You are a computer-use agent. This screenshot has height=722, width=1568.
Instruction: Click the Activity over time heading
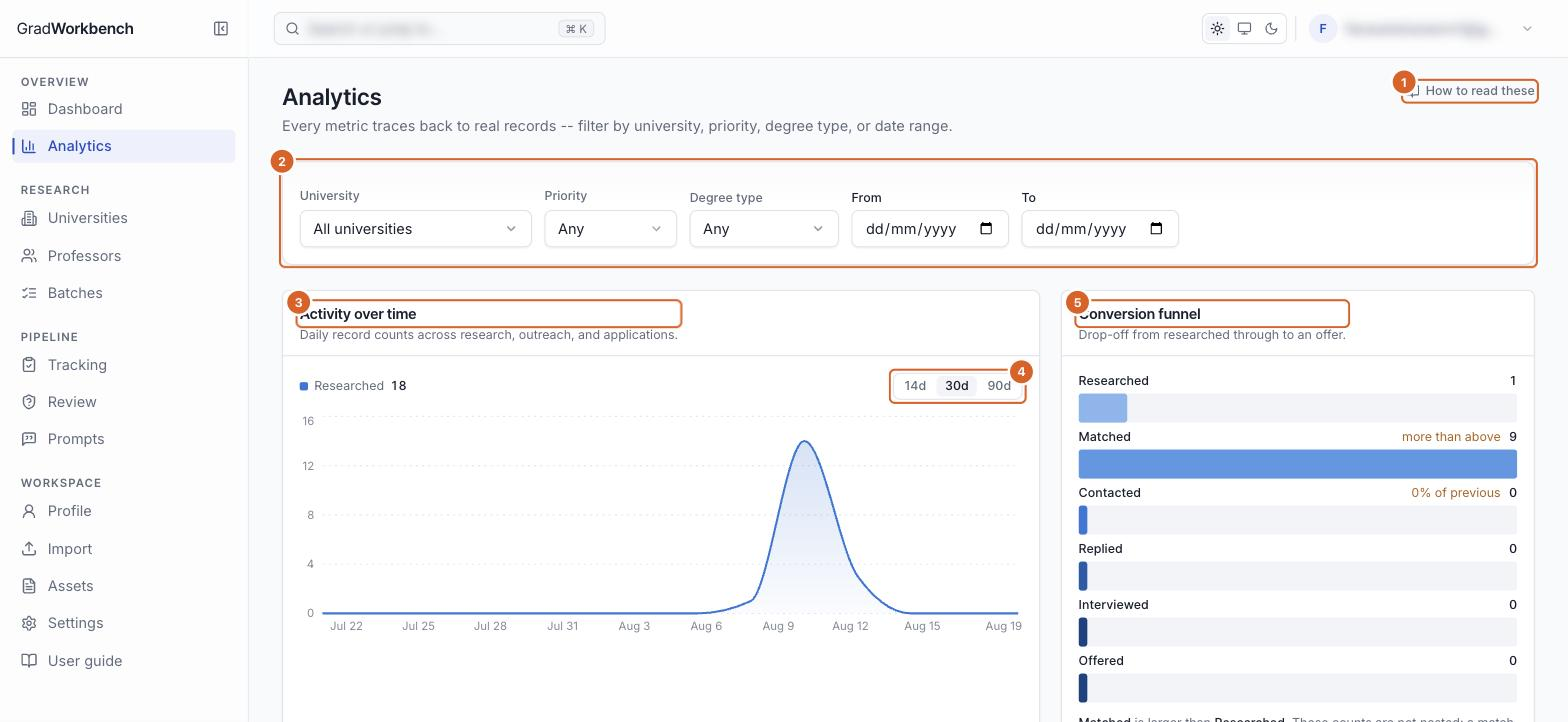[358, 314]
